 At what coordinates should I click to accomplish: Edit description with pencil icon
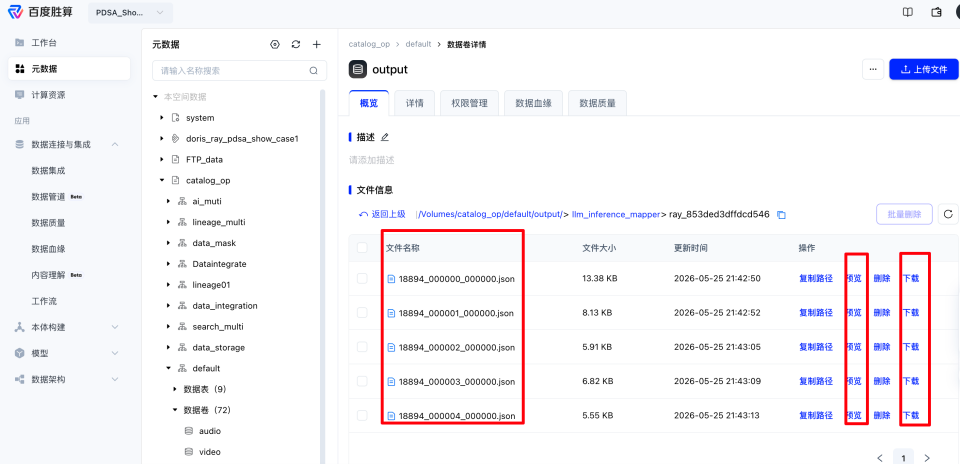pos(384,137)
